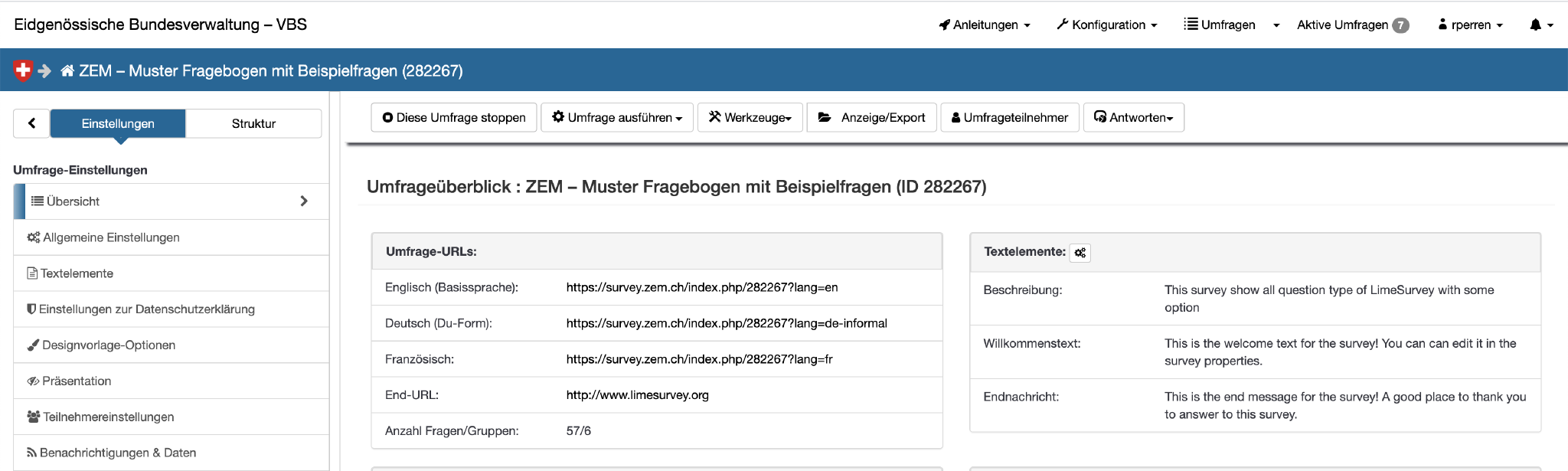This screenshot has width=1568, height=471.
Task: Click the ZEM survey title in breadcrumb
Action: pyautogui.click(x=271, y=71)
